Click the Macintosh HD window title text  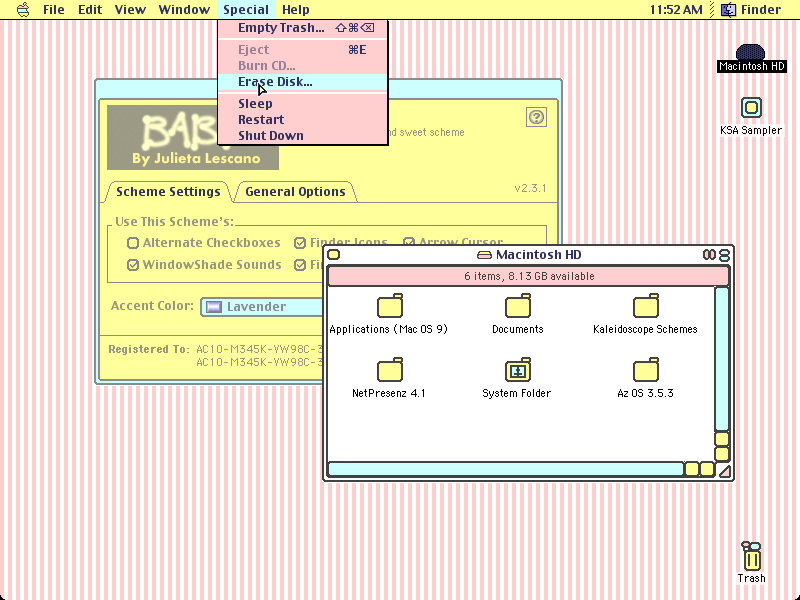(x=538, y=255)
